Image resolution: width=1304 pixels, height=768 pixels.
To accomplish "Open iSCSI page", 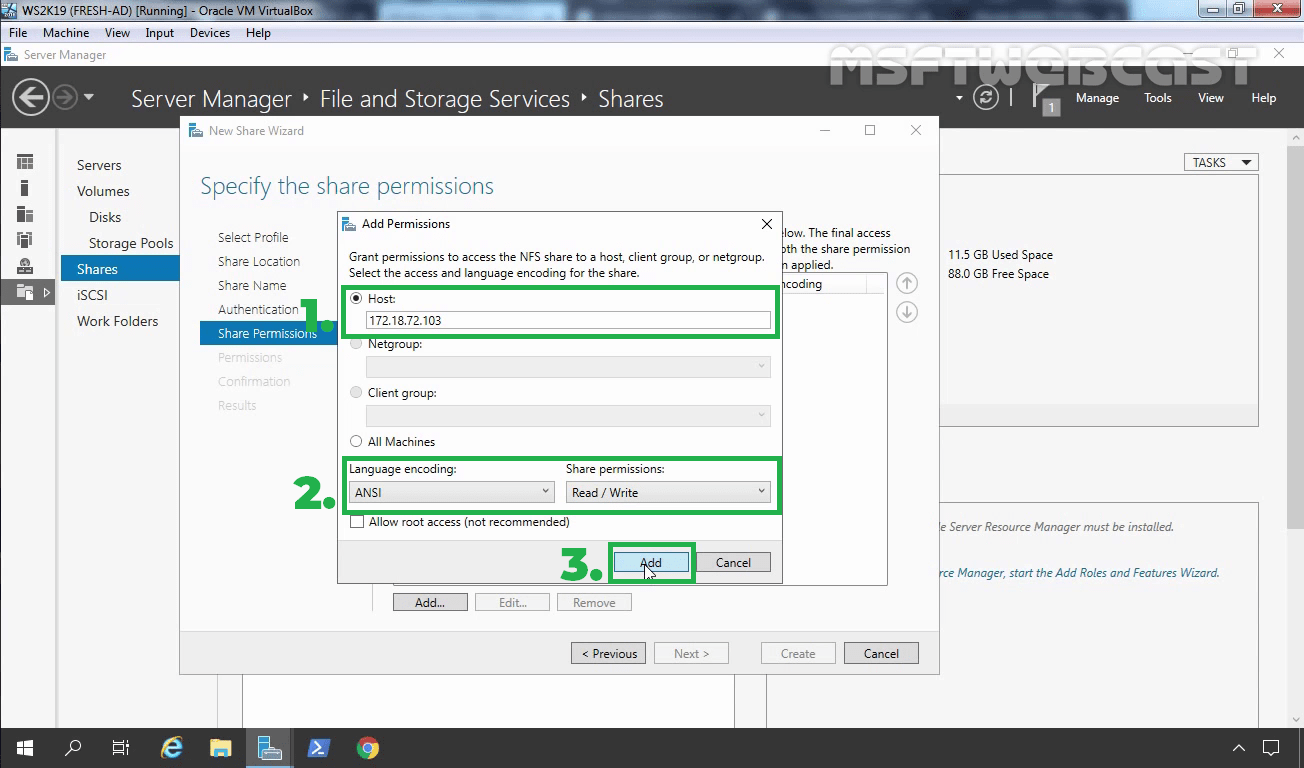I will 92,295.
